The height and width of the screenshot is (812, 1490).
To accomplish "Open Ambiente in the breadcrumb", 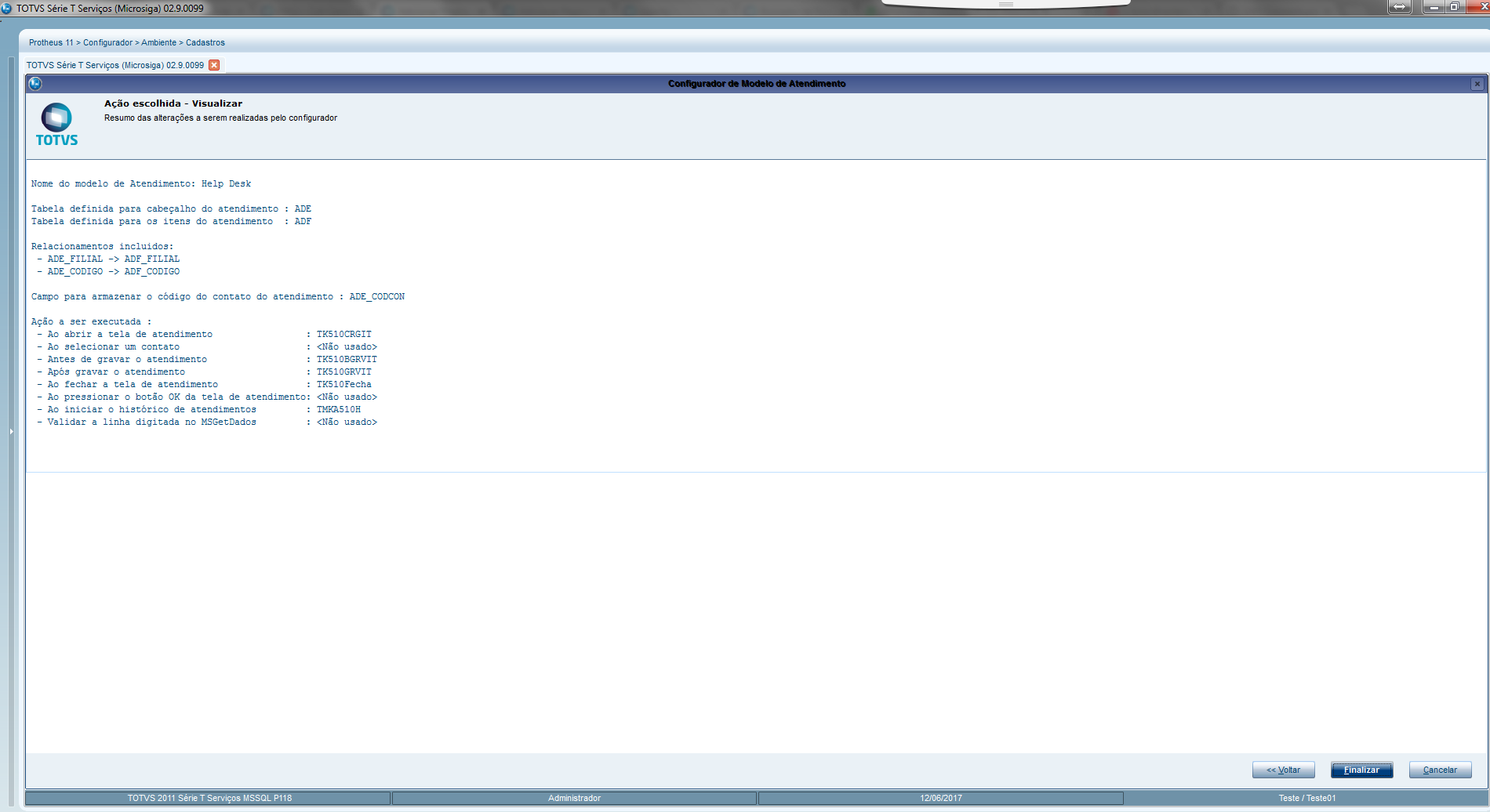I will point(158,42).
